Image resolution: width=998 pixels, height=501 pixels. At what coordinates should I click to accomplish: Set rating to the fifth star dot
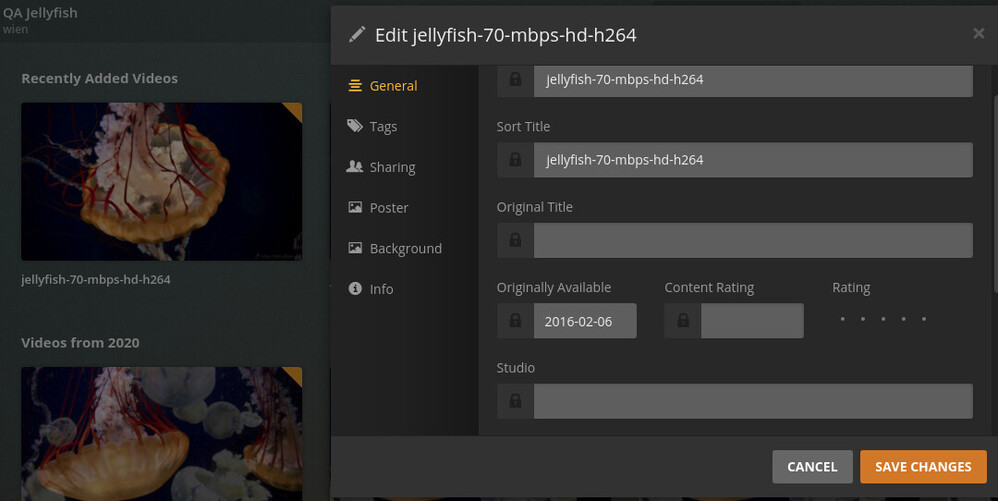pyautogui.click(x=924, y=319)
